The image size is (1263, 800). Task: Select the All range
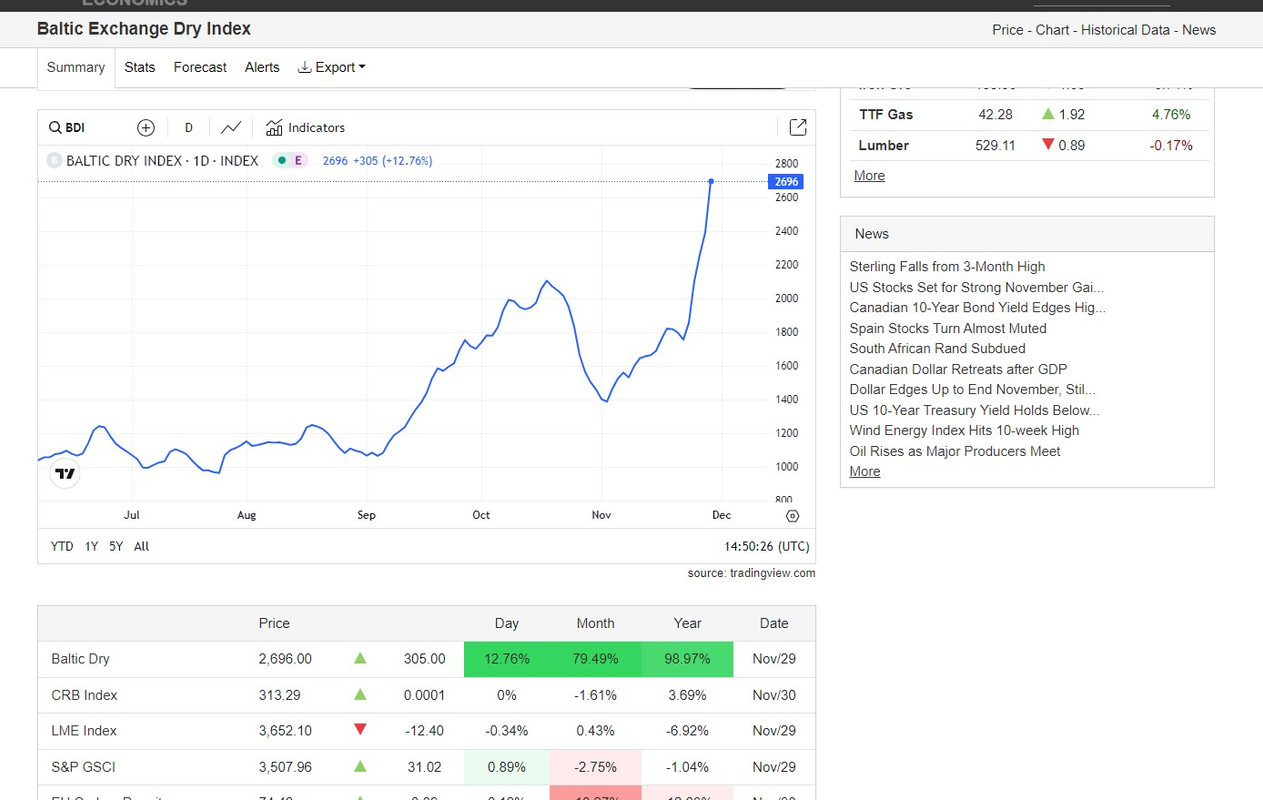point(141,546)
